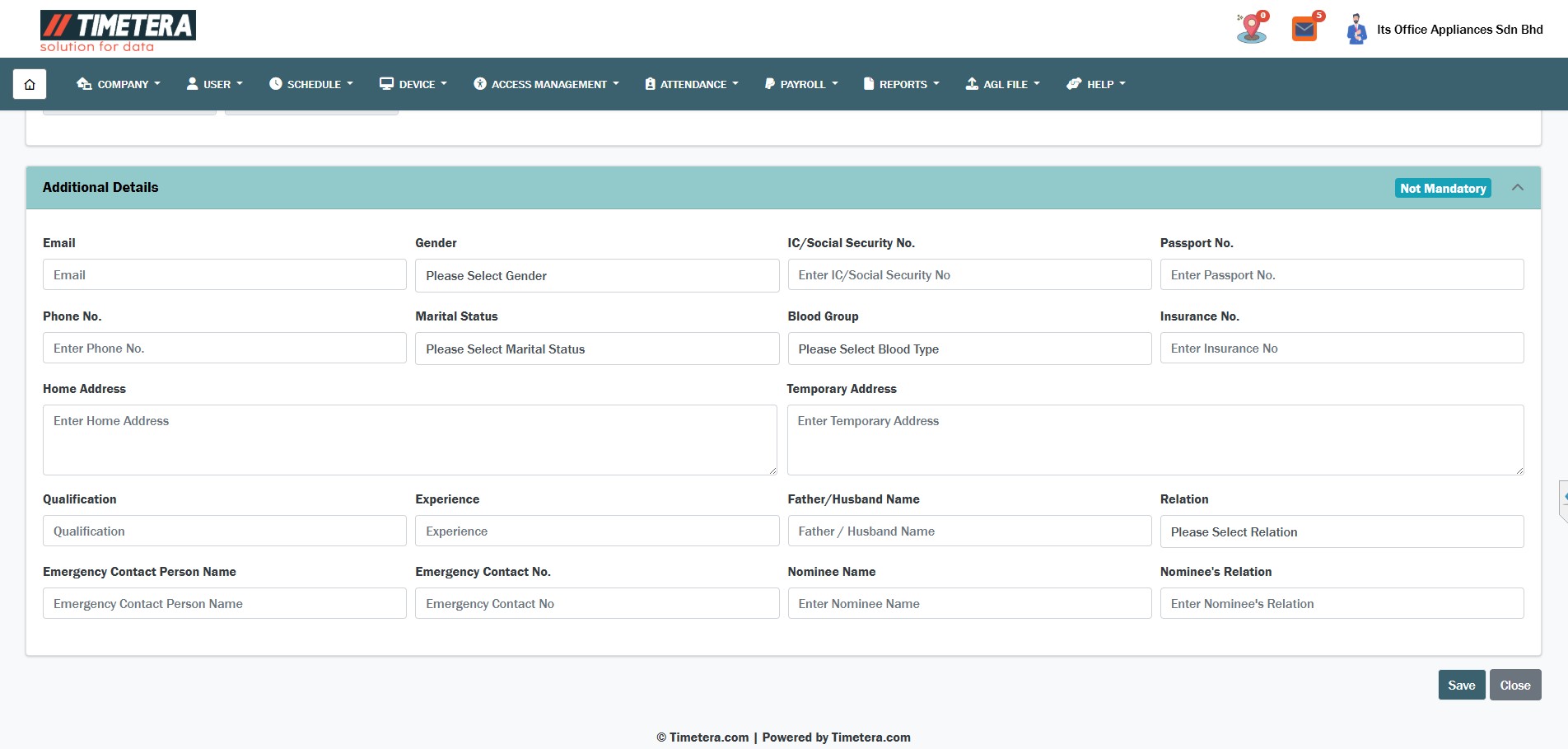Click the Email input field
1568x749 pixels.
pyautogui.click(x=224, y=275)
